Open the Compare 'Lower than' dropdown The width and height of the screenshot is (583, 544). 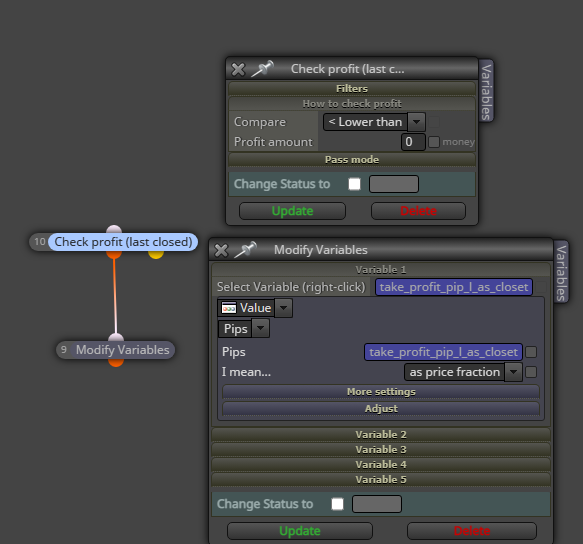[x=374, y=122]
